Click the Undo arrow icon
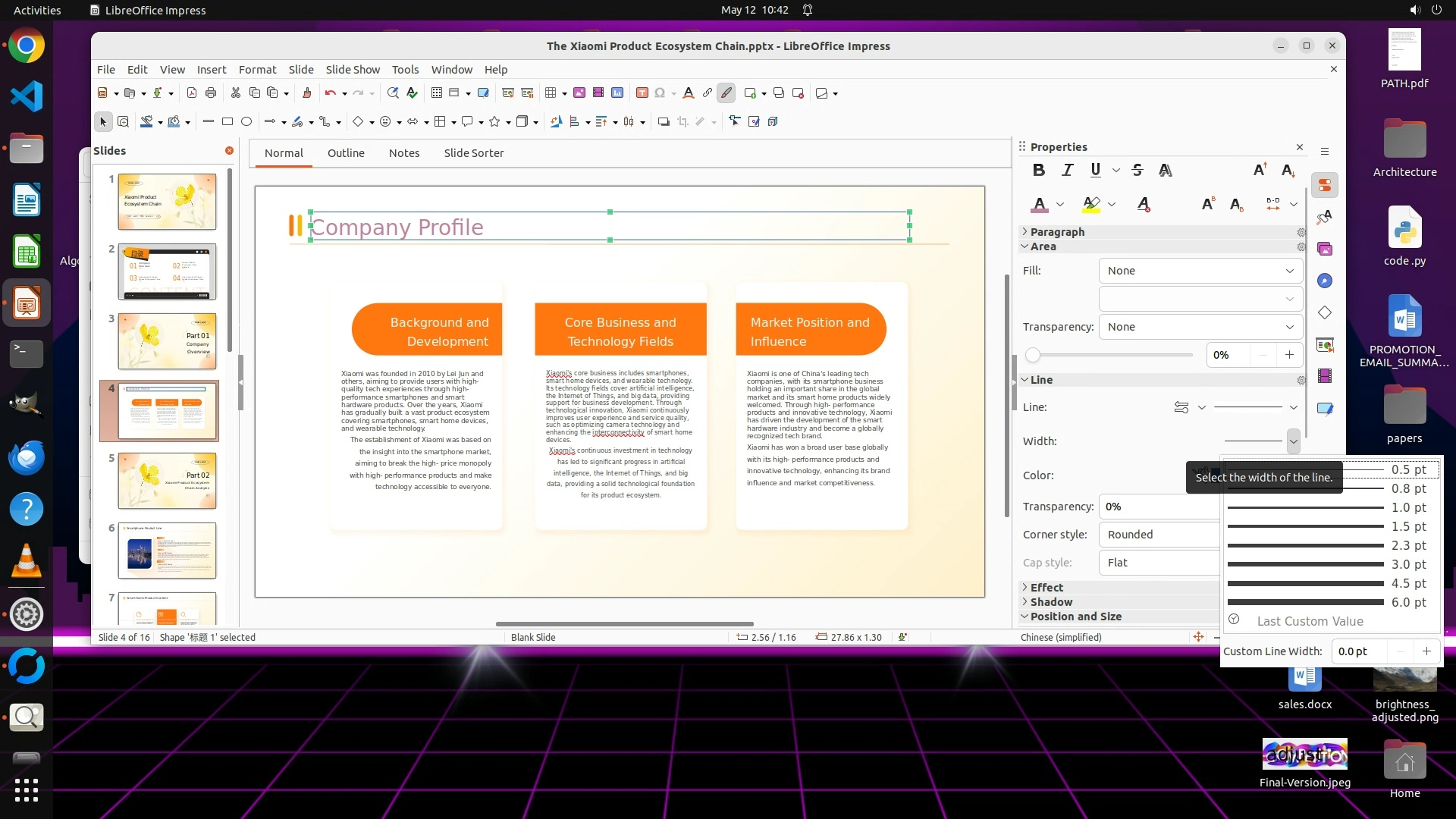The width and height of the screenshot is (1456, 819). 330,93
